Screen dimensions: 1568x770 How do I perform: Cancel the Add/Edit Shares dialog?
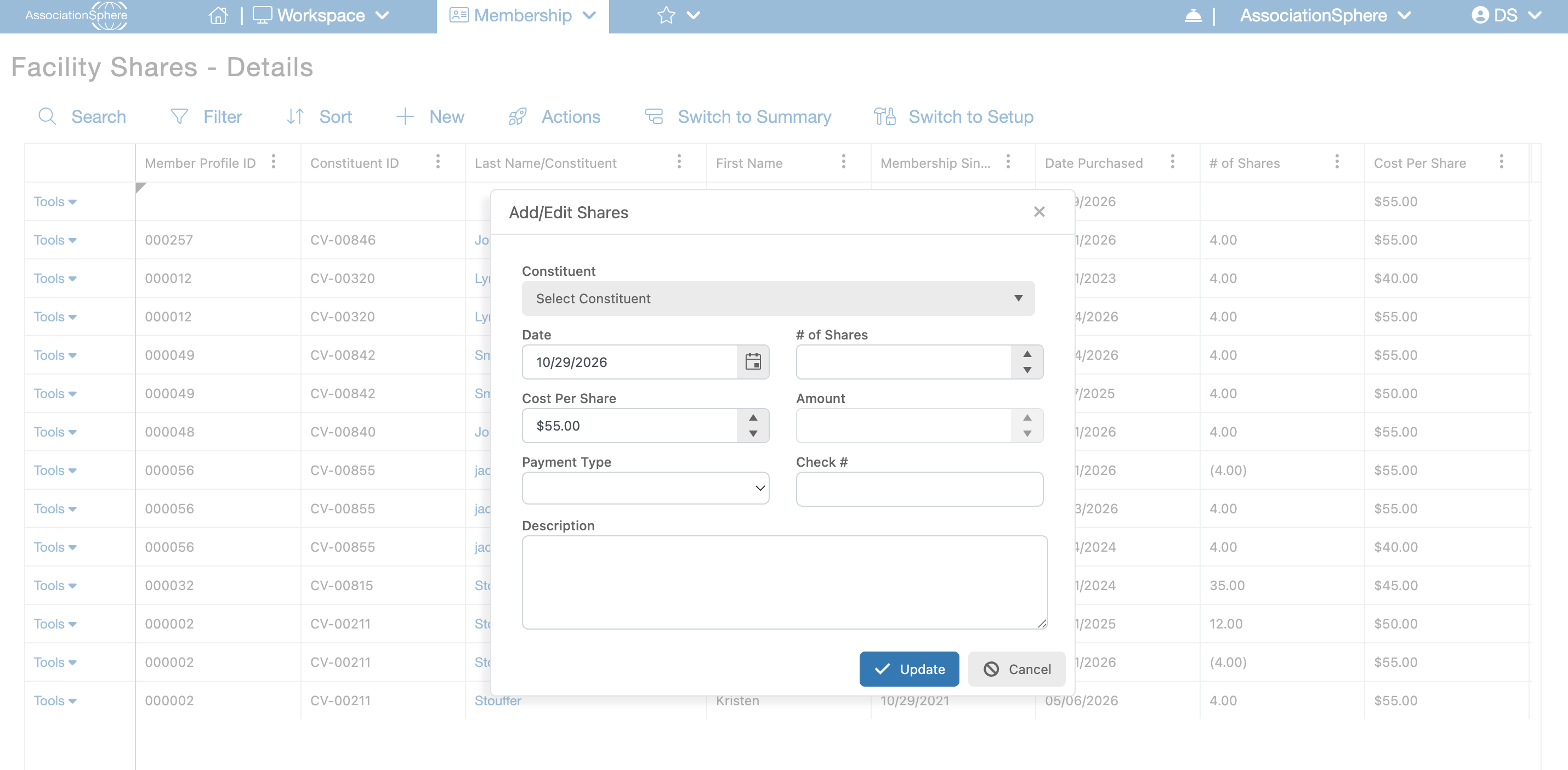click(x=1016, y=669)
